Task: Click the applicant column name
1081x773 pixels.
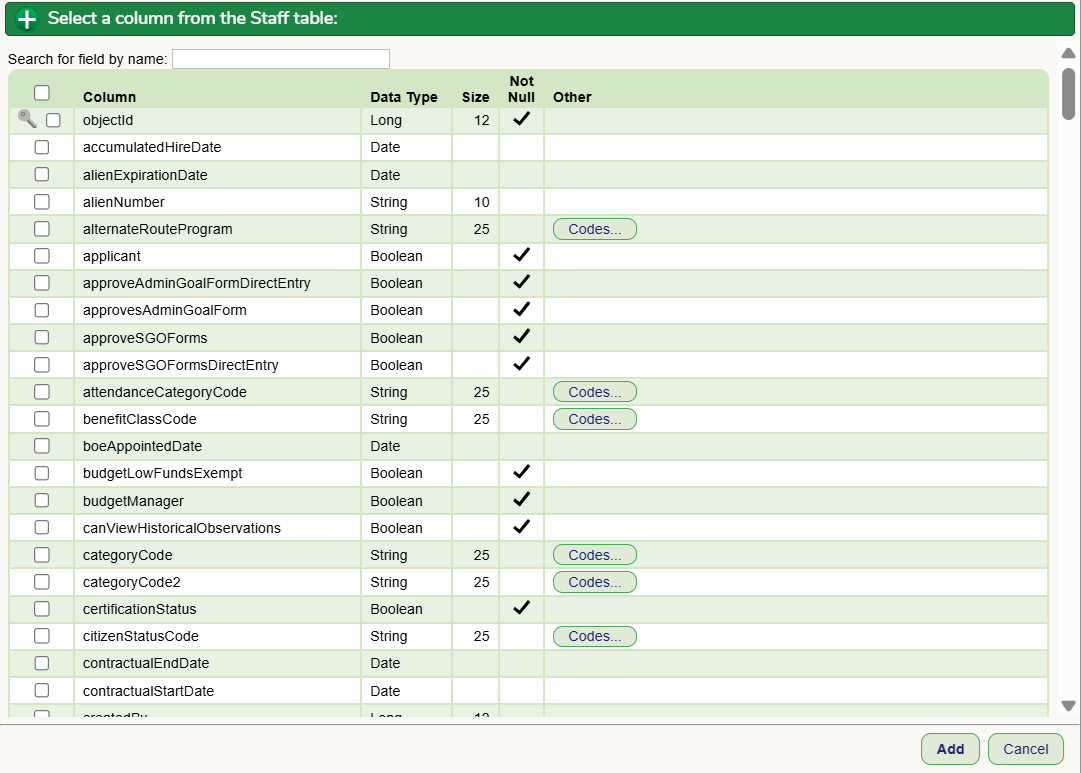Action: (112, 257)
